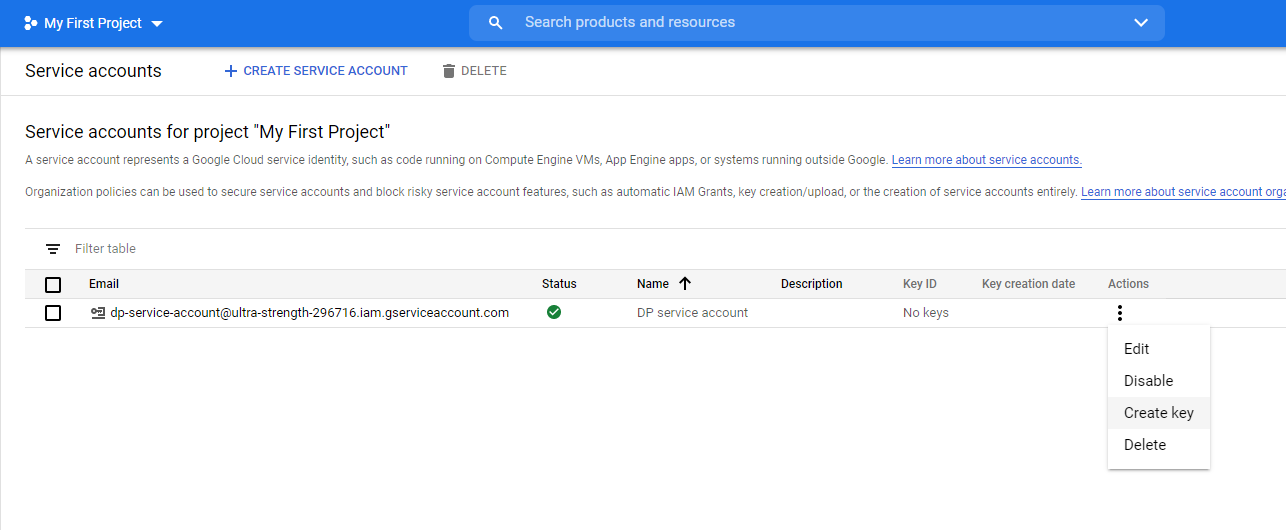This screenshot has height=530, width=1286.
Task: Open Learn more about service accounts link
Action: coord(987,160)
